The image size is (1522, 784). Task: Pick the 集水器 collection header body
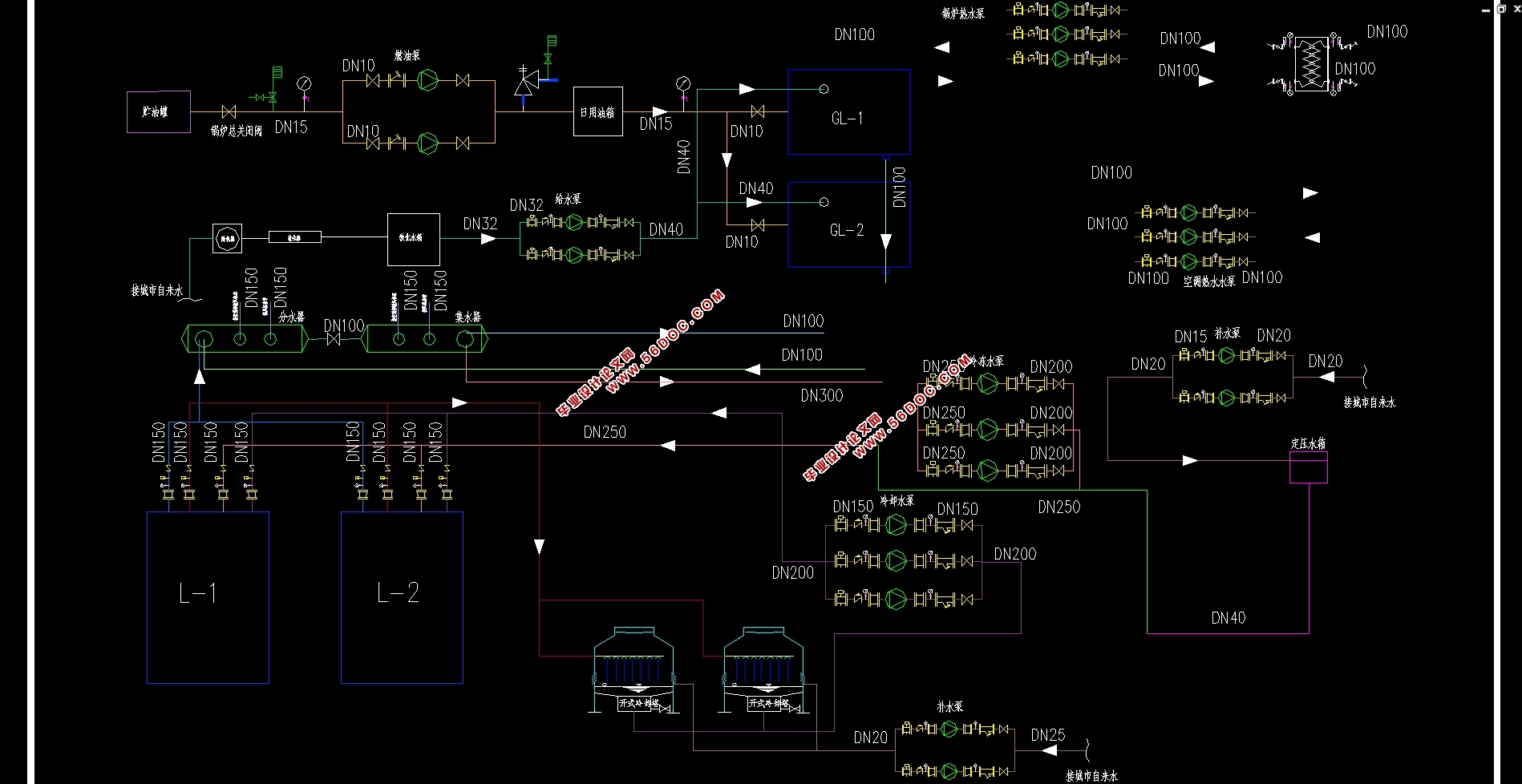pos(427,339)
